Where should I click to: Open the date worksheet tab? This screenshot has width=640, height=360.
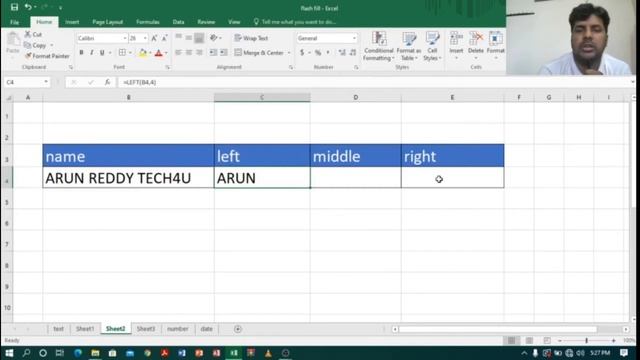207,329
